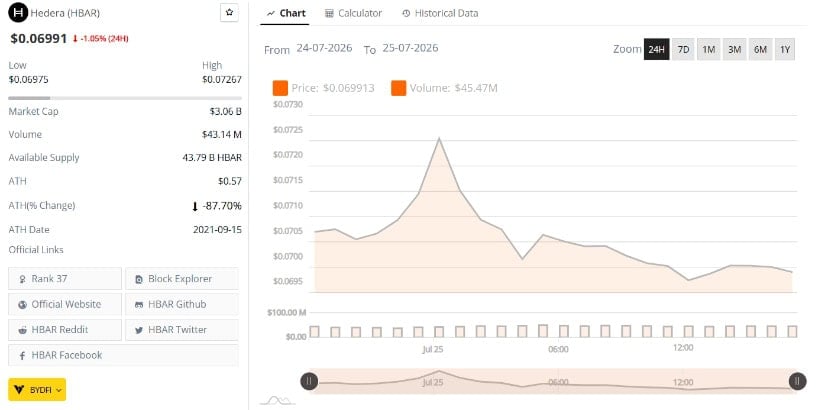The image size is (825, 410).
Task: Click the 06:00 label on the chart axis
Action: pos(558,349)
